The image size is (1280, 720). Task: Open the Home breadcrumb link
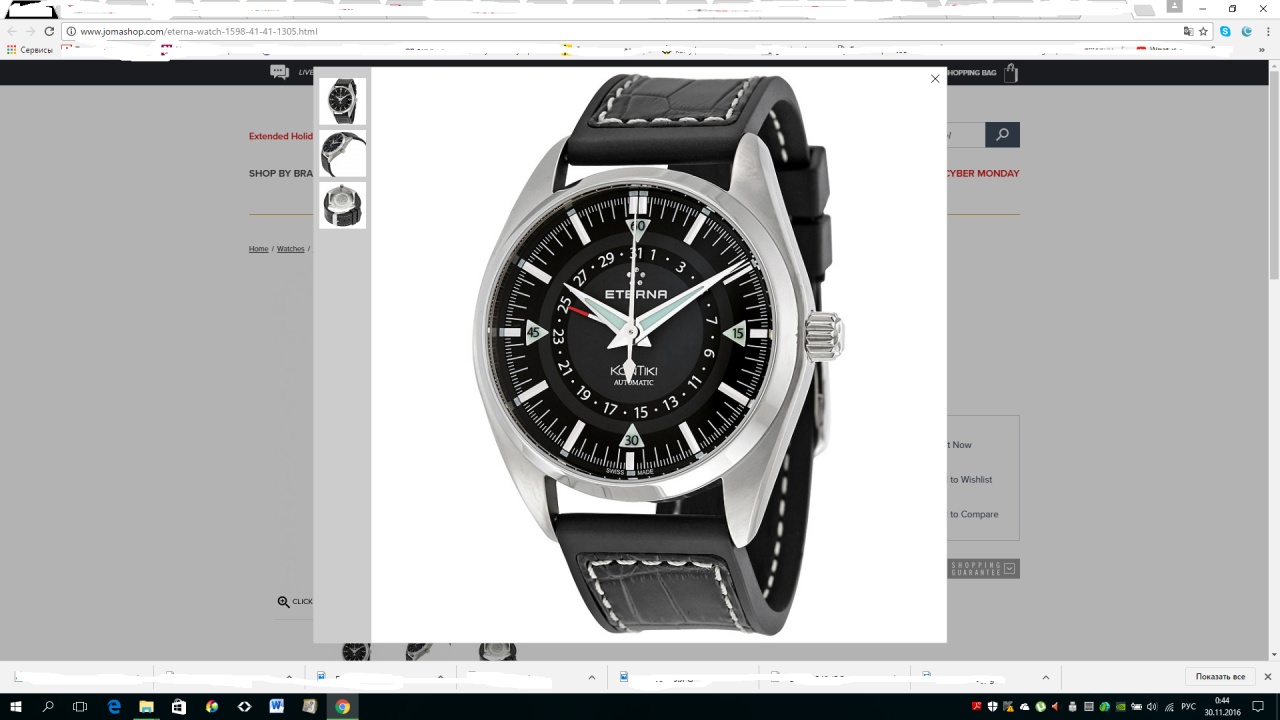259,249
